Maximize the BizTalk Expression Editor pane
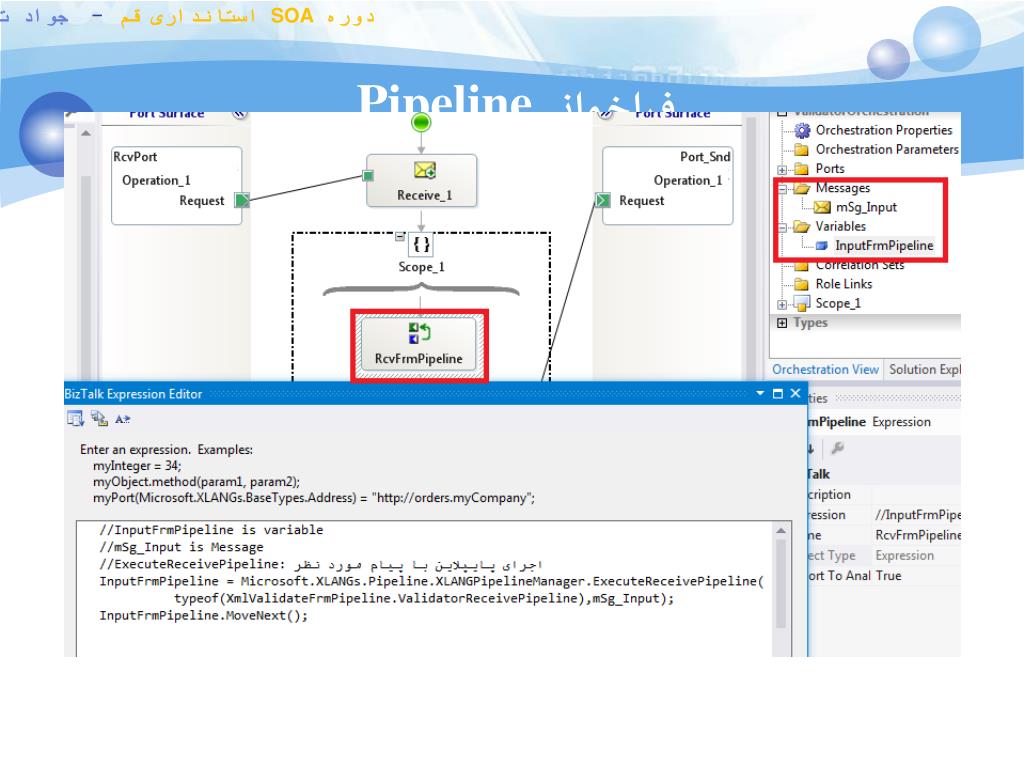The width and height of the screenshot is (1024, 768). tap(778, 393)
